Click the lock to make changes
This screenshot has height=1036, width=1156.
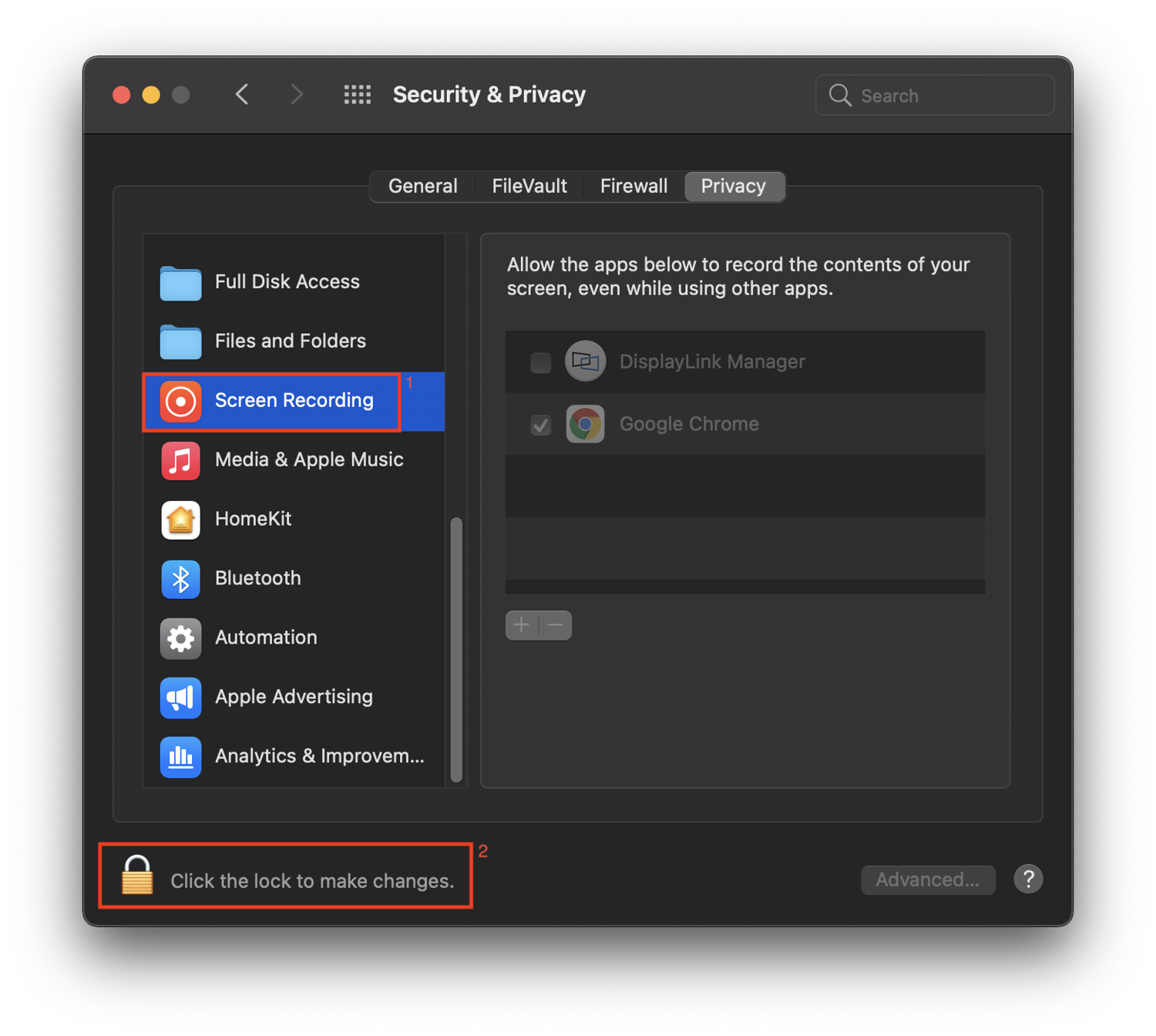pos(137,876)
